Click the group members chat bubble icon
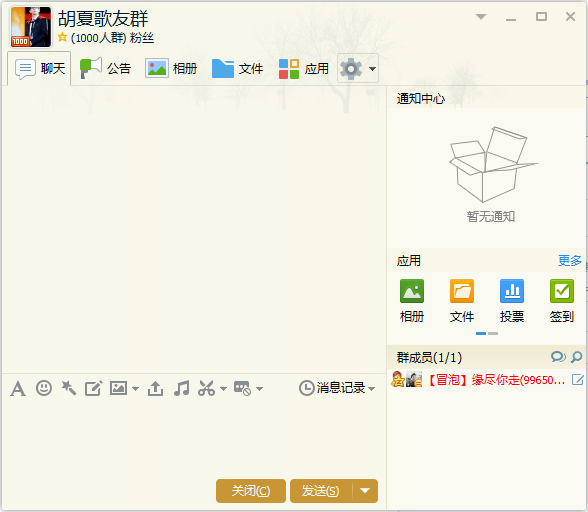This screenshot has width=588, height=512. click(x=558, y=357)
